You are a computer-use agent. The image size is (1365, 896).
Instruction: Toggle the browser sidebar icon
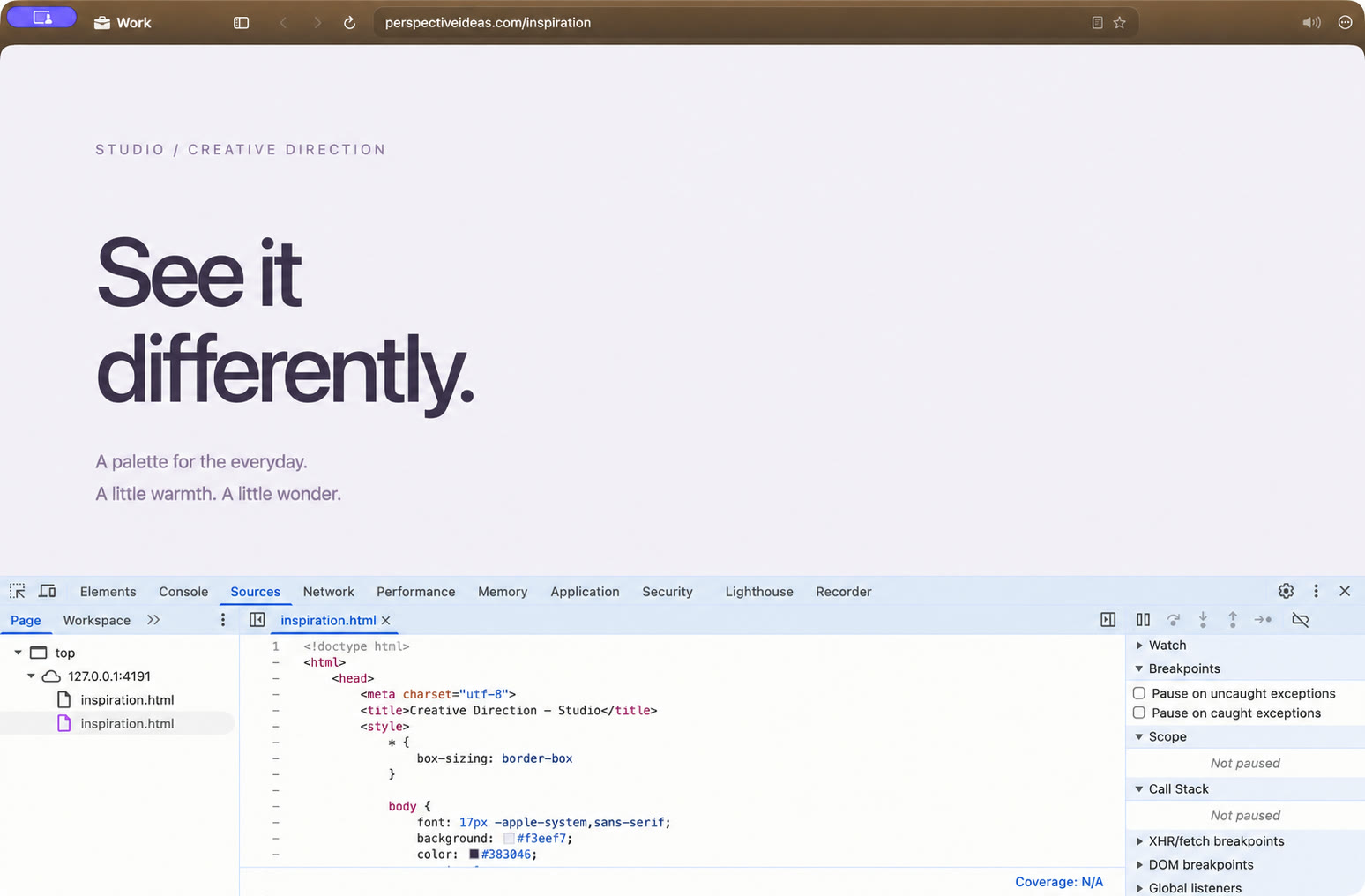tap(241, 23)
